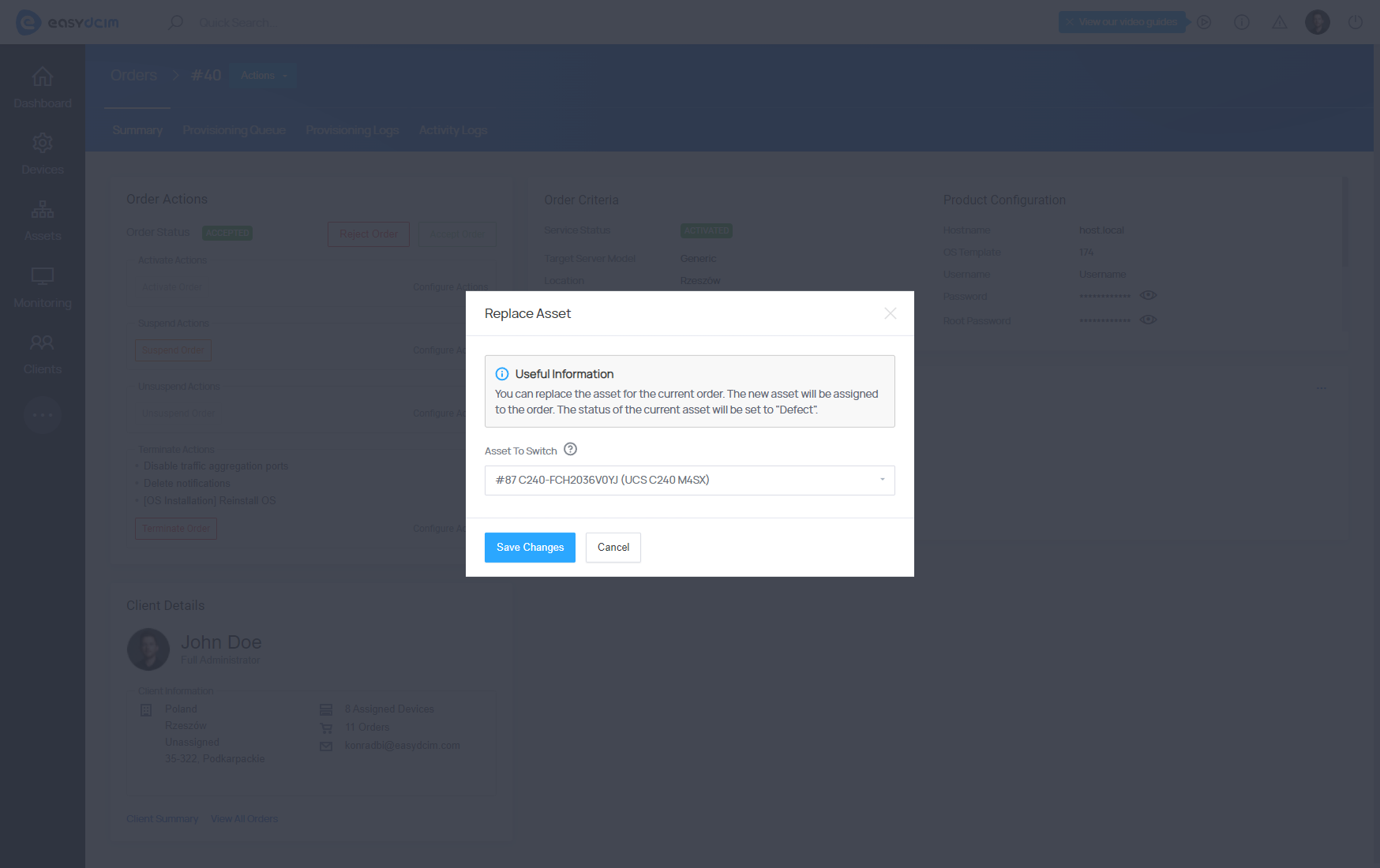Click the ACCEPTED order status badge
The height and width of the screenshot is (868, 1380).
227,233
